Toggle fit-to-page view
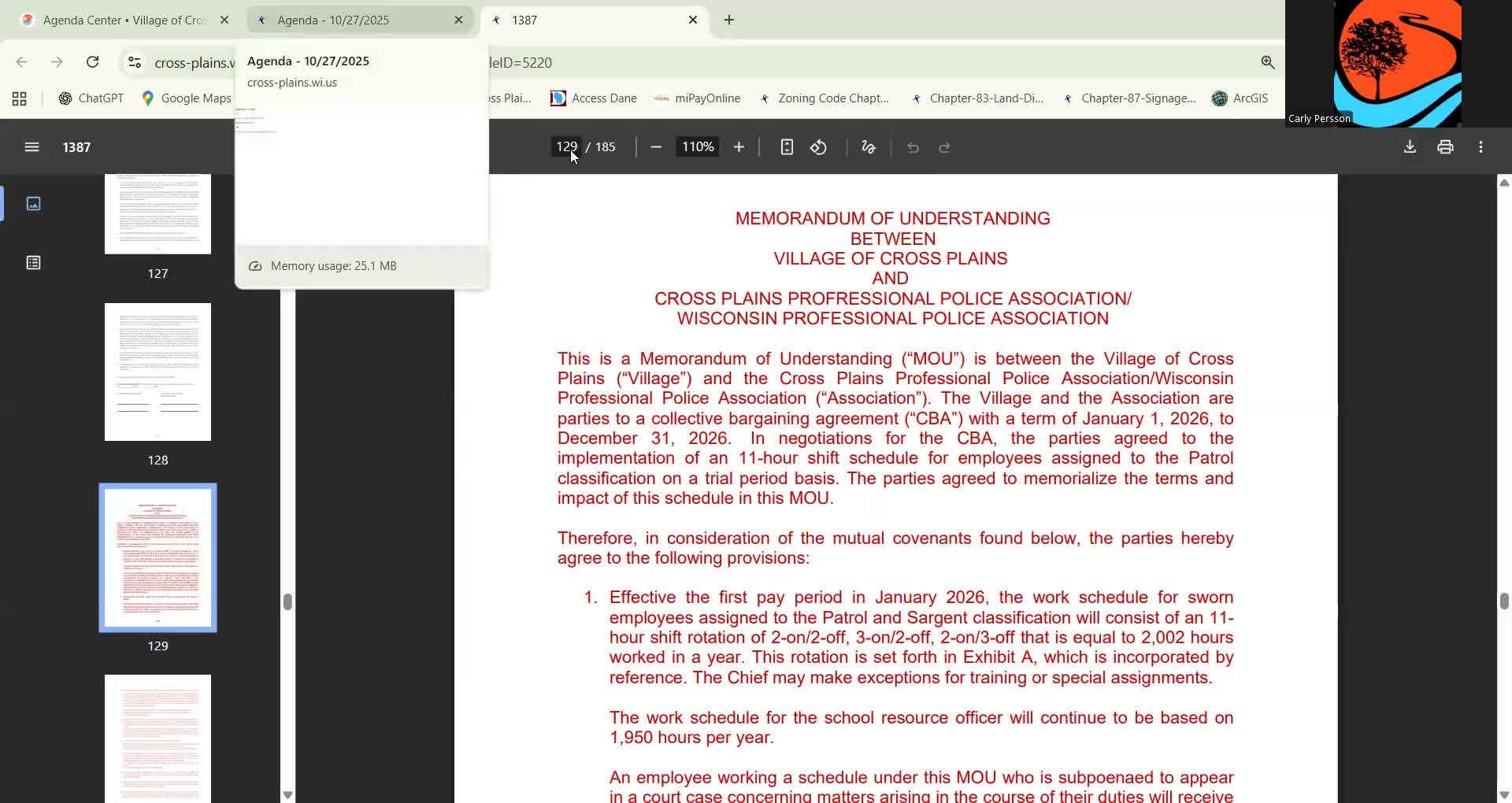Image resolution: width=1512 pixels, height=803 pixels. [787, 146]
